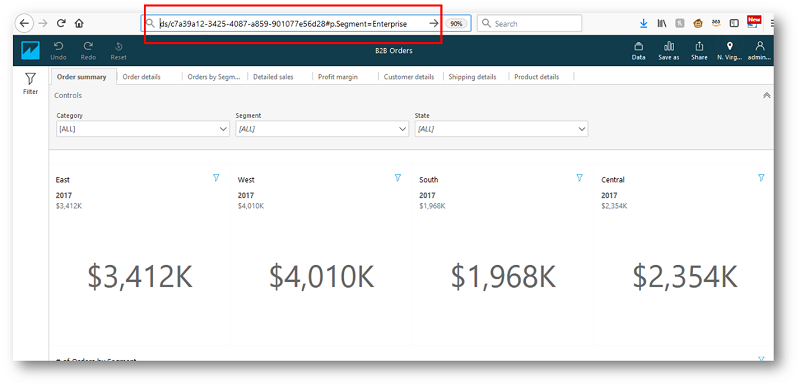This screenshot has width=800, height=387.
Task: Open the Detailed sales tab
Action: click(x=273, y=77)
